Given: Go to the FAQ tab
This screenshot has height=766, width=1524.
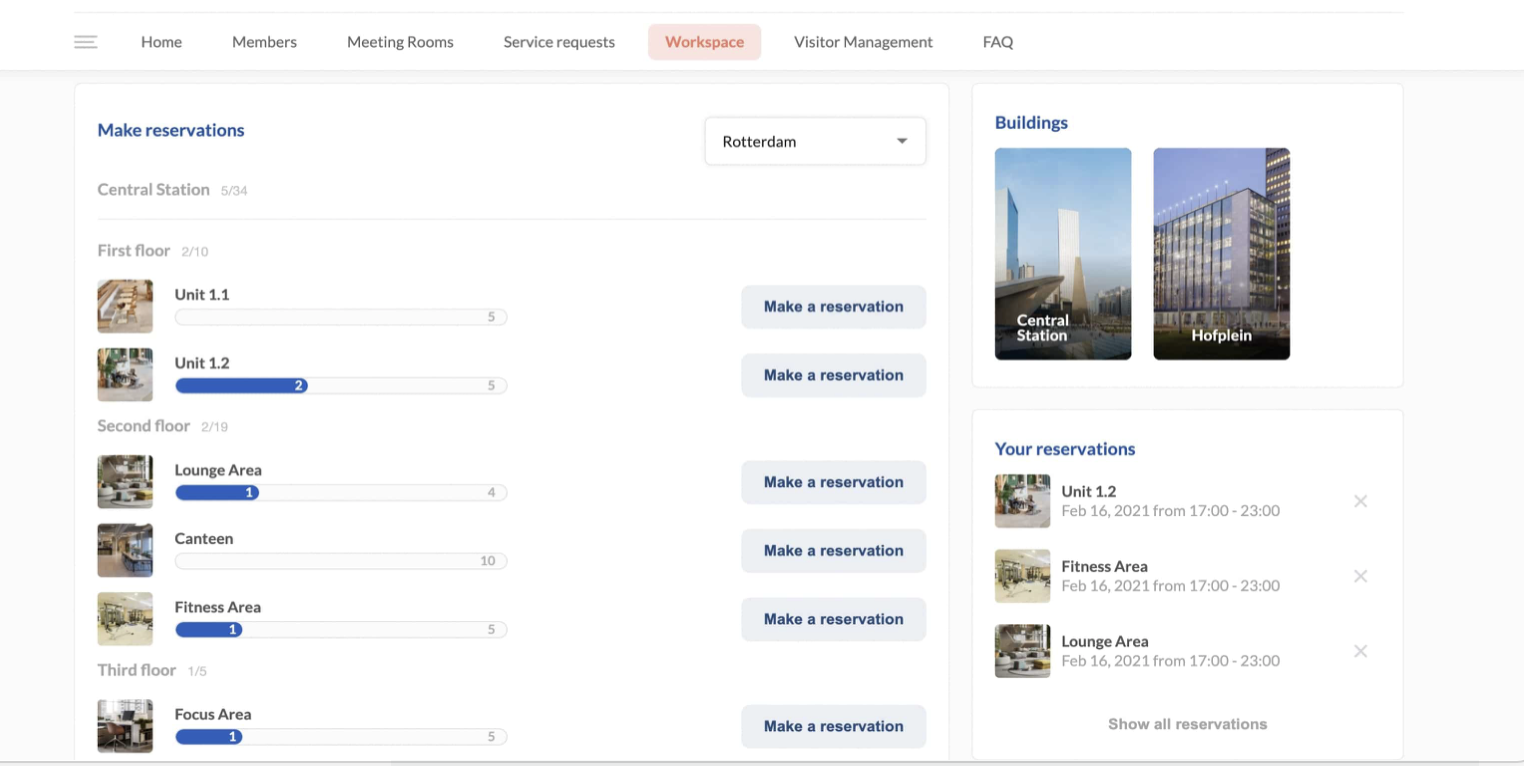Looking at the screenshot, I should click(x=998, y=42).
